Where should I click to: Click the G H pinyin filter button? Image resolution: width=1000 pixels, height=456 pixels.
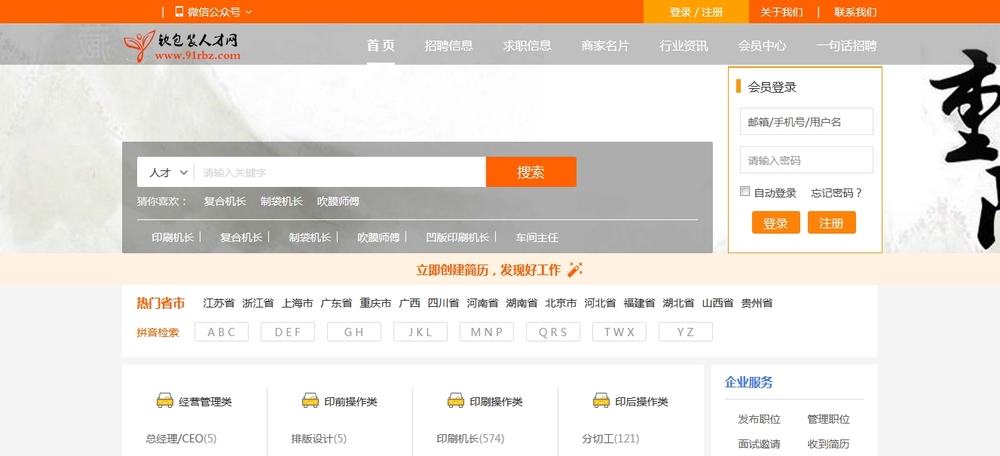(x=354, y=332)
